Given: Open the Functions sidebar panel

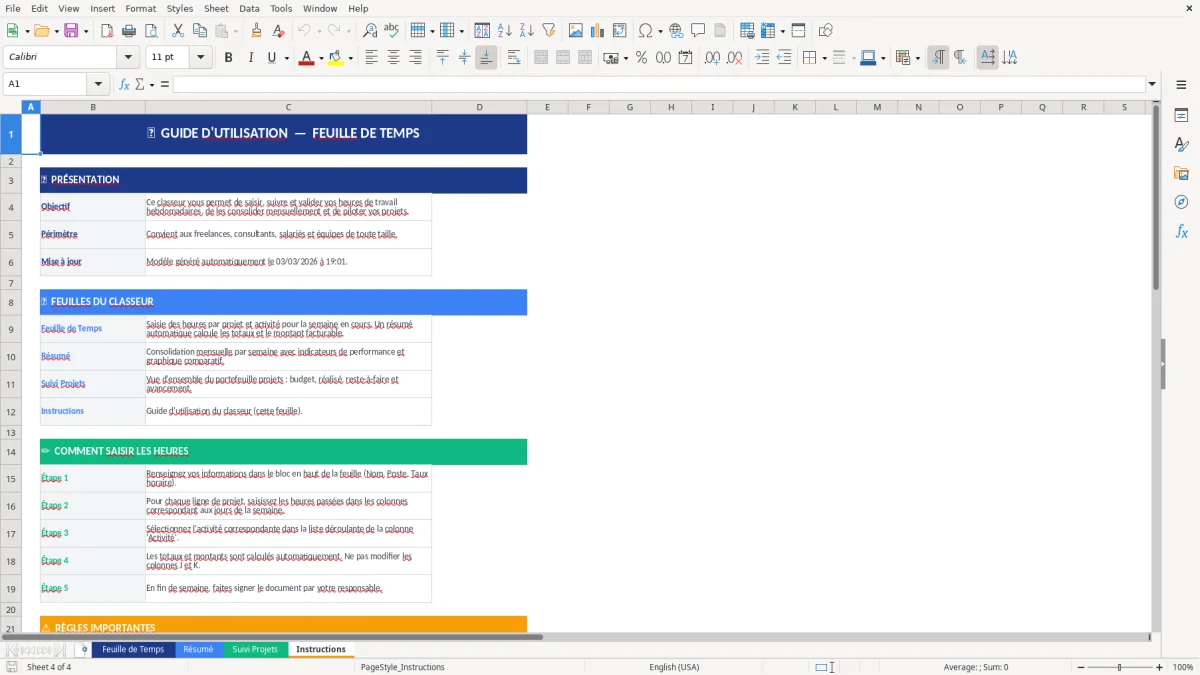Looking at the screenshot, I should (1181, 231).
